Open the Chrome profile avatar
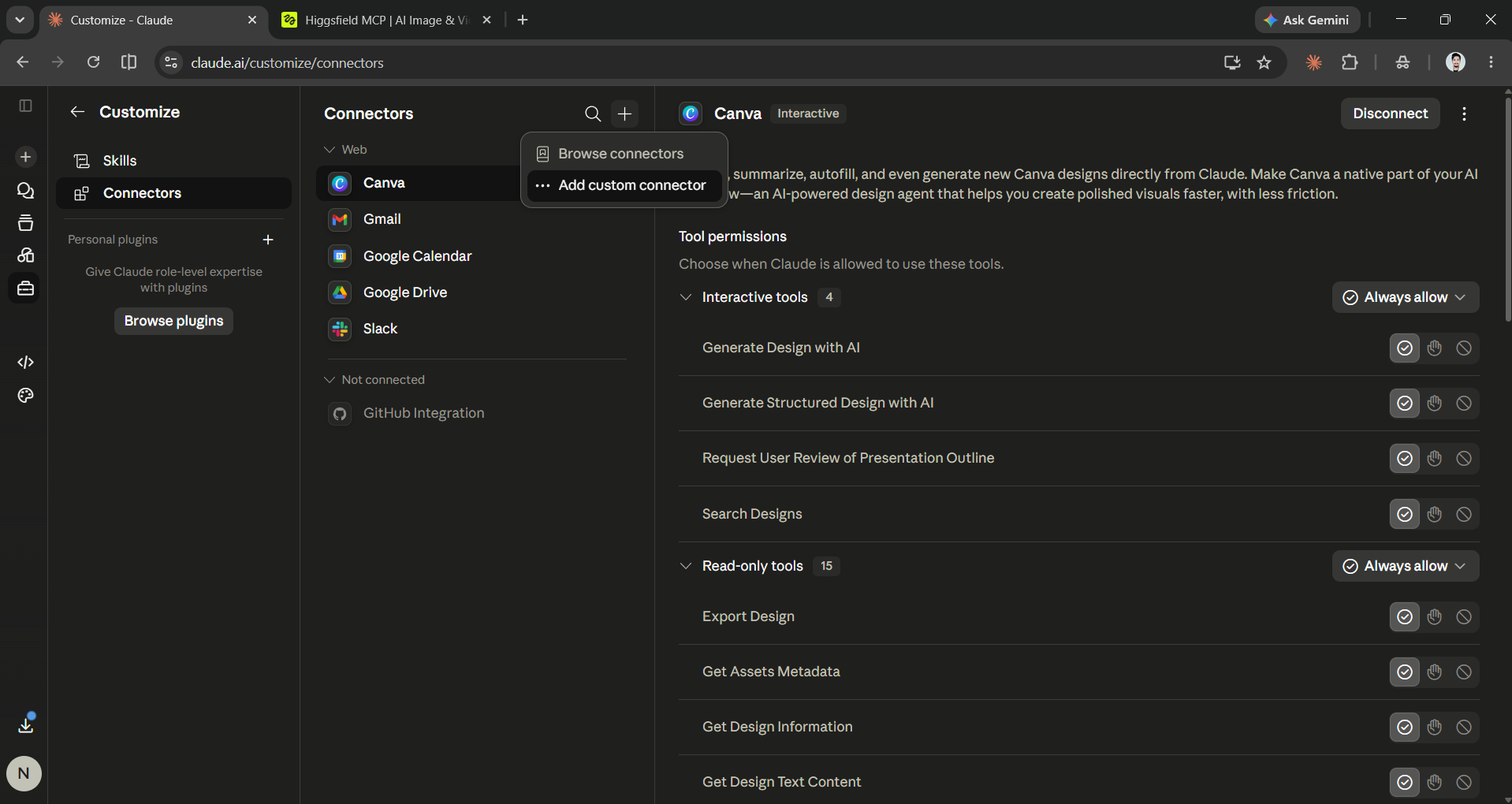The width and height of the screenshot is (1512, 804). [1455, 62]
